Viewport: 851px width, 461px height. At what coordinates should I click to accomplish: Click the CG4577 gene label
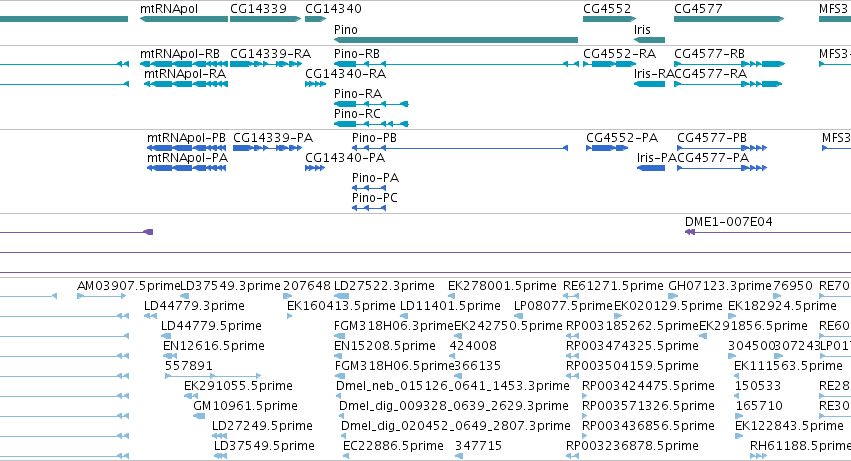pos(698,9)
